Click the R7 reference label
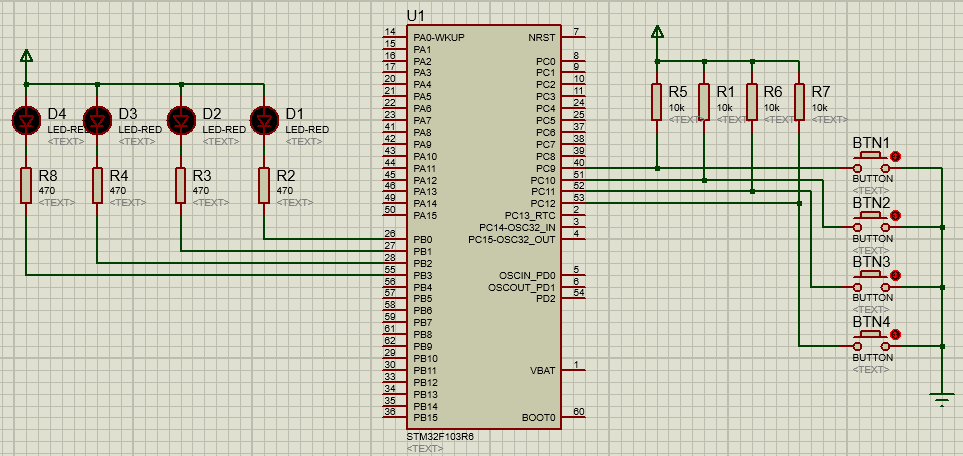This screenshot has width=963, height=456. click(x=821, y=92)
